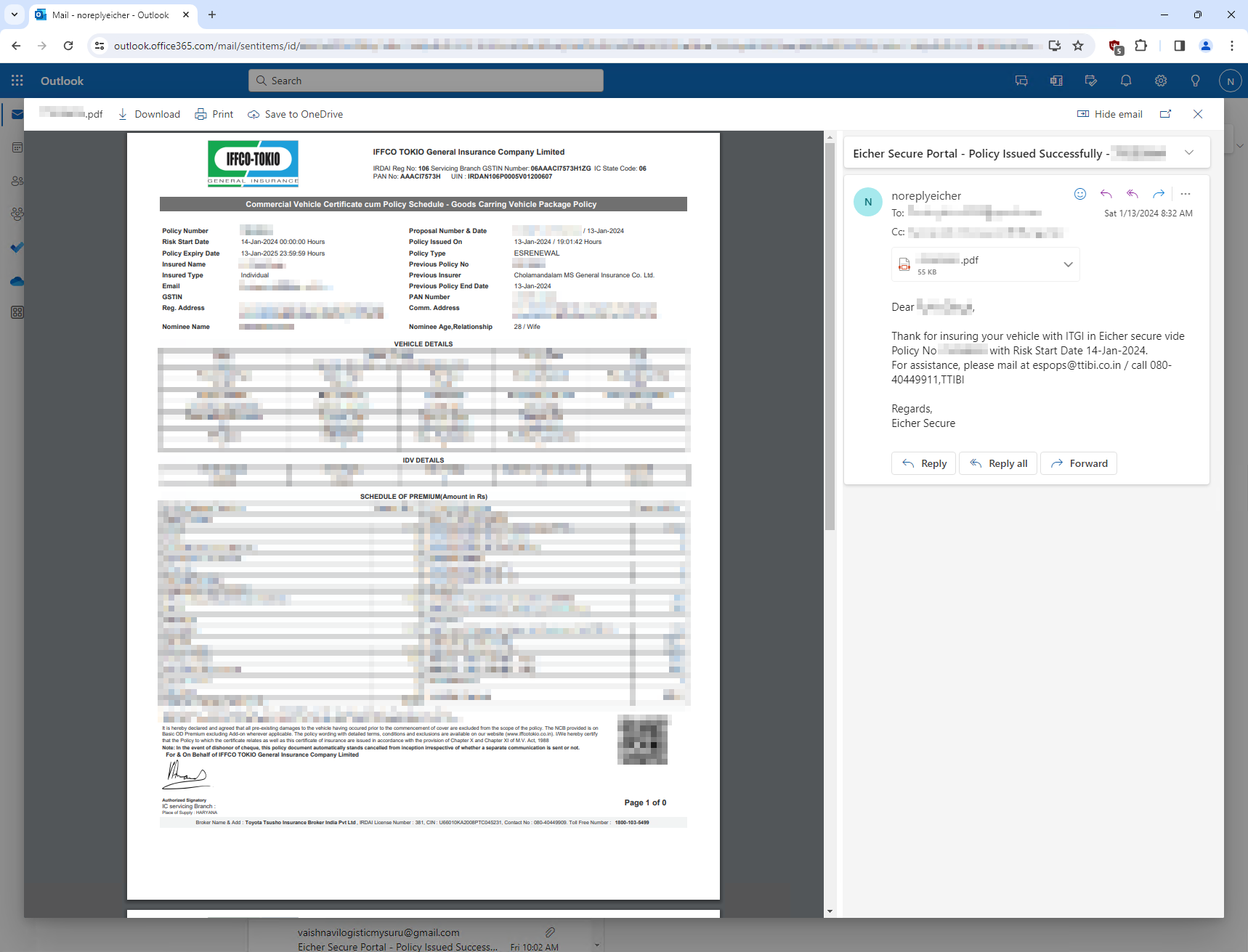1248x952 pixels.
Task: Click the IFFCO-TOKIO logo in PDF
Action: pos(253,163)
